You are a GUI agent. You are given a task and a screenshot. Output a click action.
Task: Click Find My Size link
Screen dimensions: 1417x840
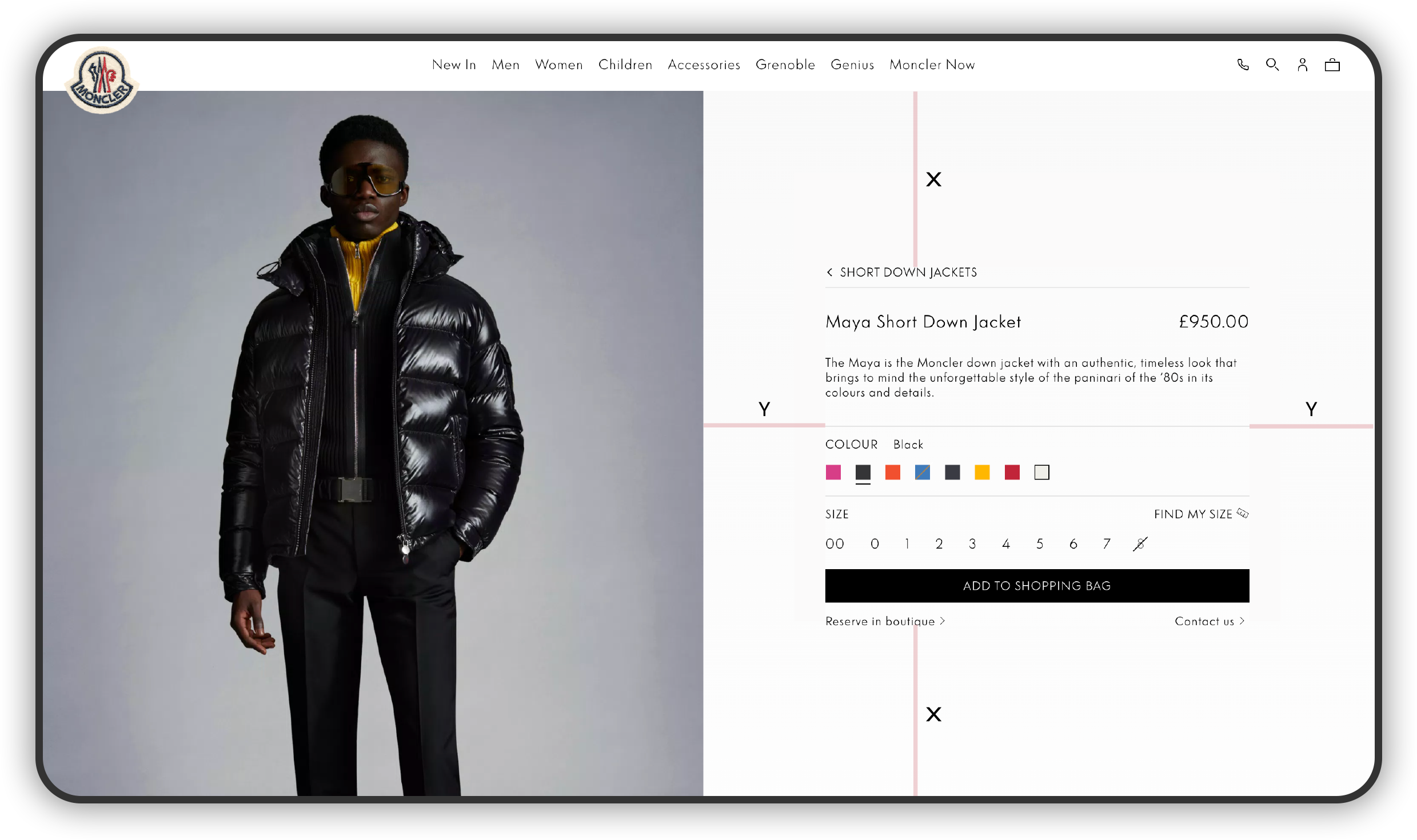pyautogui.click(x=1193, y=514)
